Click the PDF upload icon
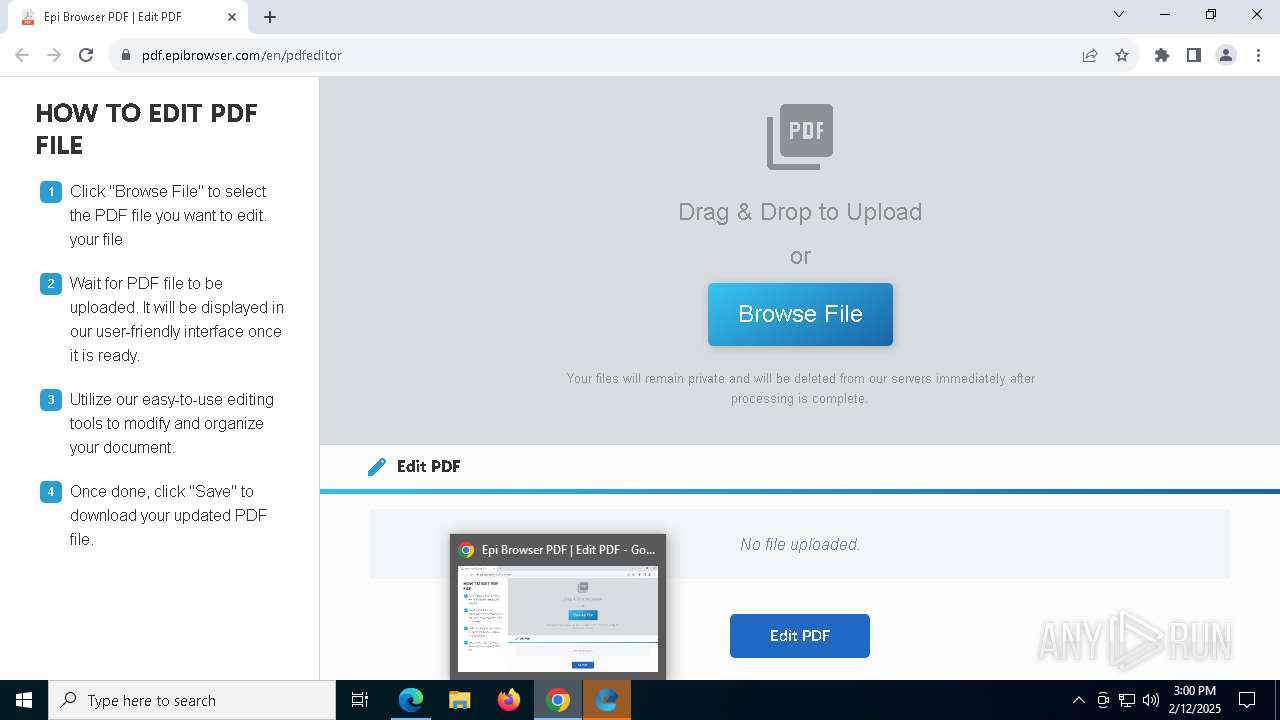Viewport: 1280px width, 720px height. (800, 137)
